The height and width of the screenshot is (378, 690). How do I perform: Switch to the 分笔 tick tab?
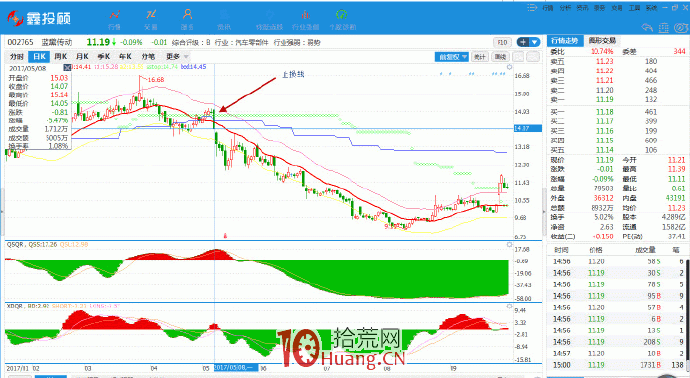[x=148, y=57]
